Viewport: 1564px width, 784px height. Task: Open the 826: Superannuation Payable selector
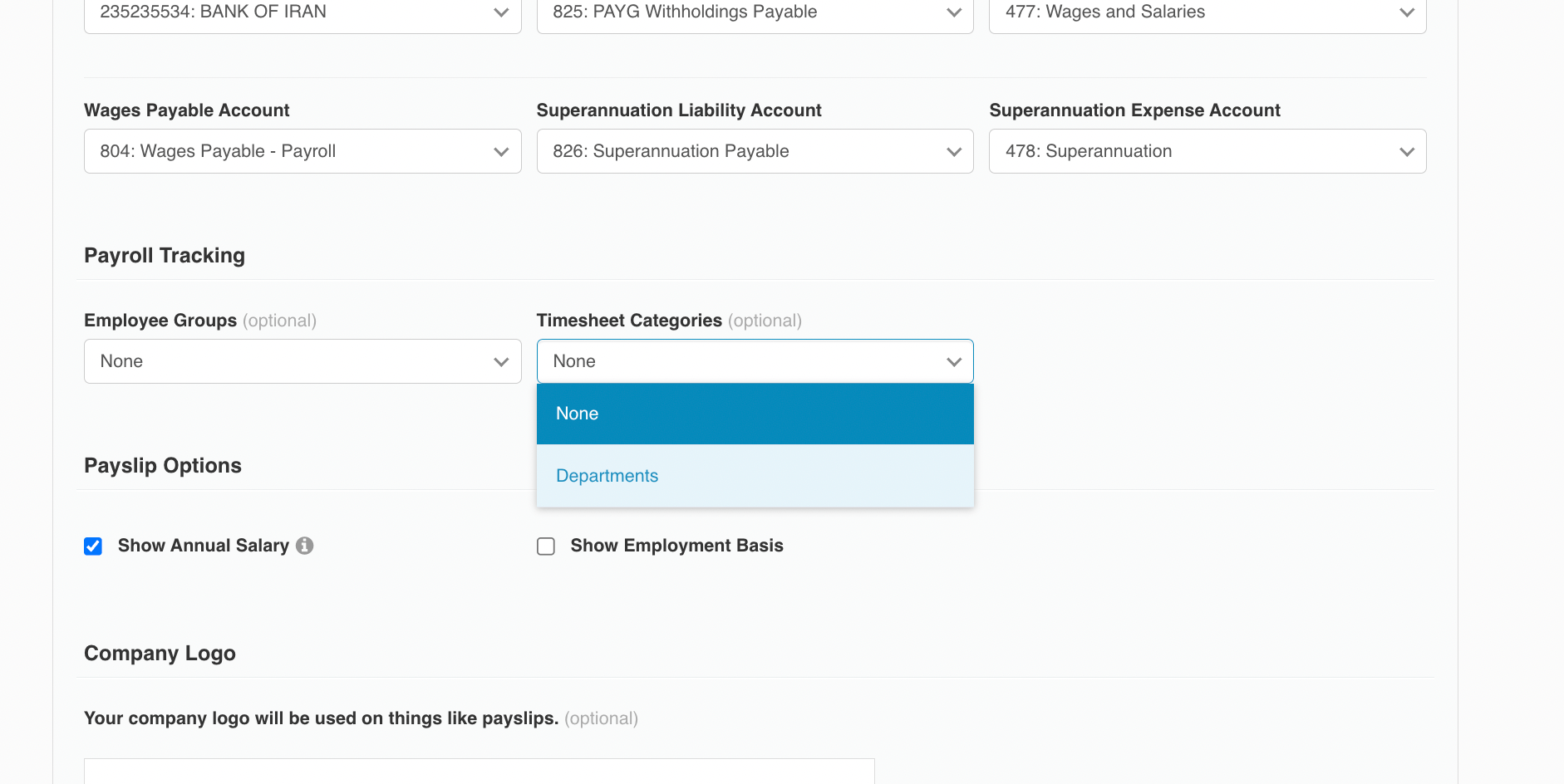coord(755,151)
